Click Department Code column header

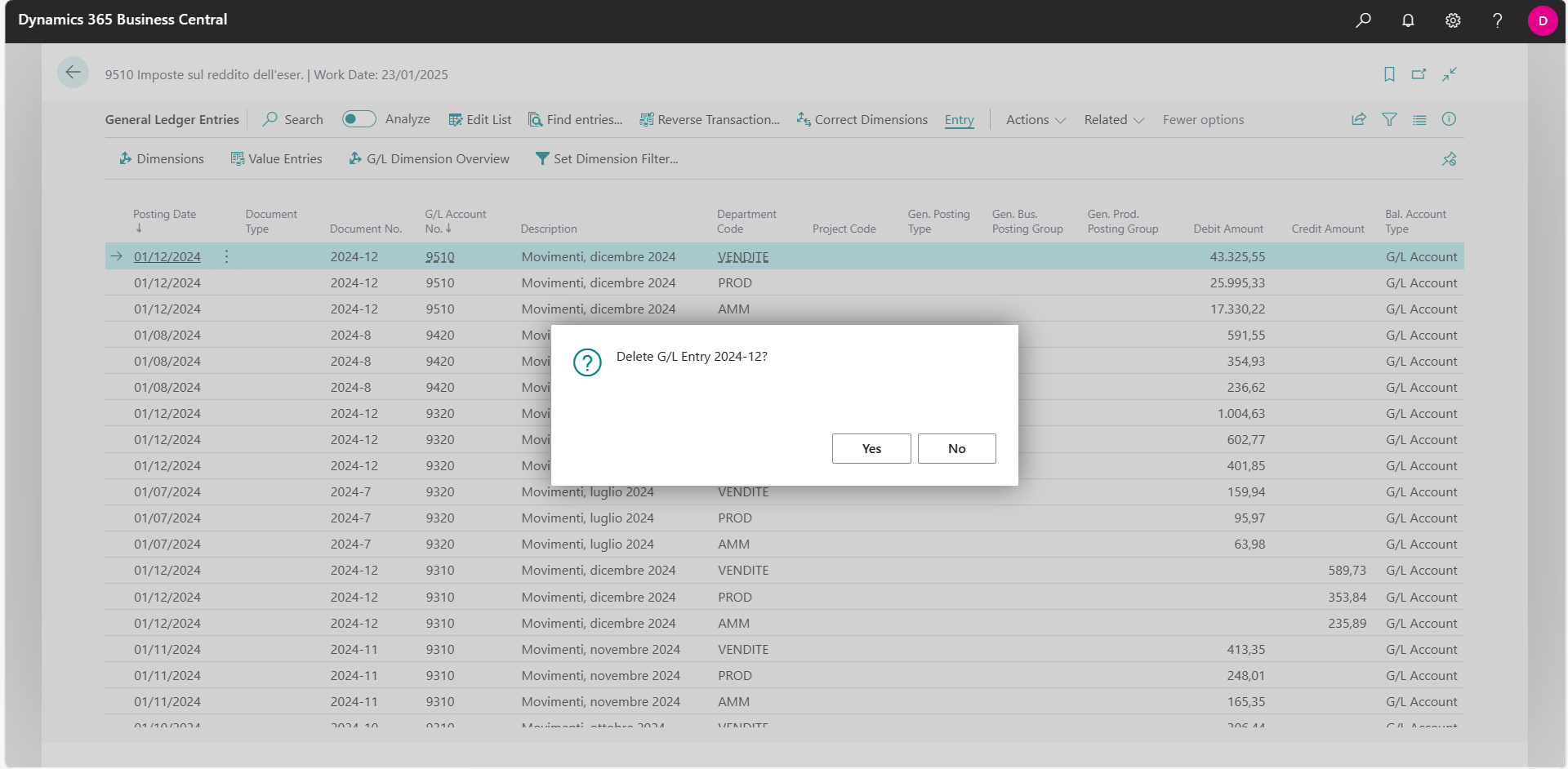pos(746,221)
